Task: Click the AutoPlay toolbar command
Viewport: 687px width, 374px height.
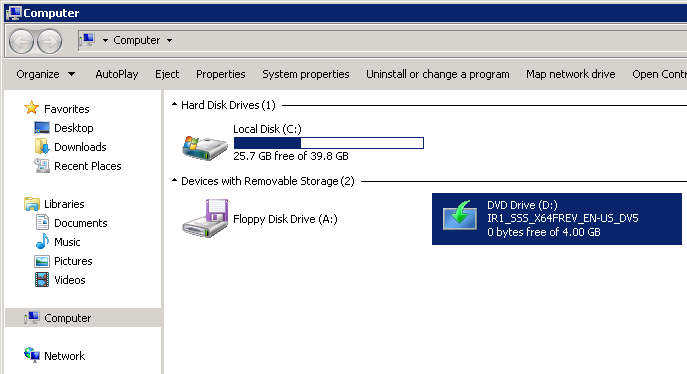Action: (x=117, y=74)
